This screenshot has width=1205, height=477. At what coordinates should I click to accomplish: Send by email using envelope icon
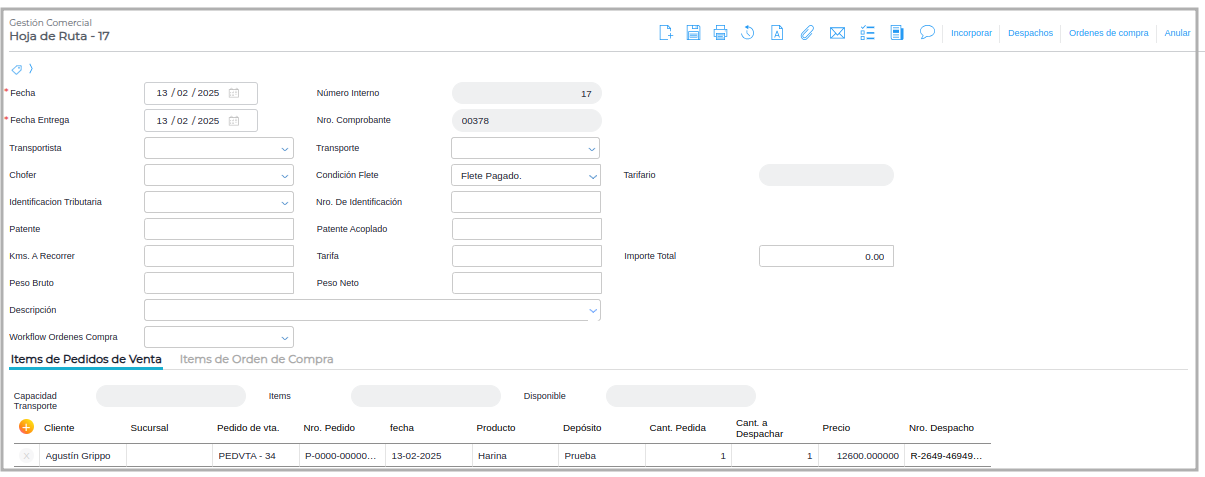(838, 33)
